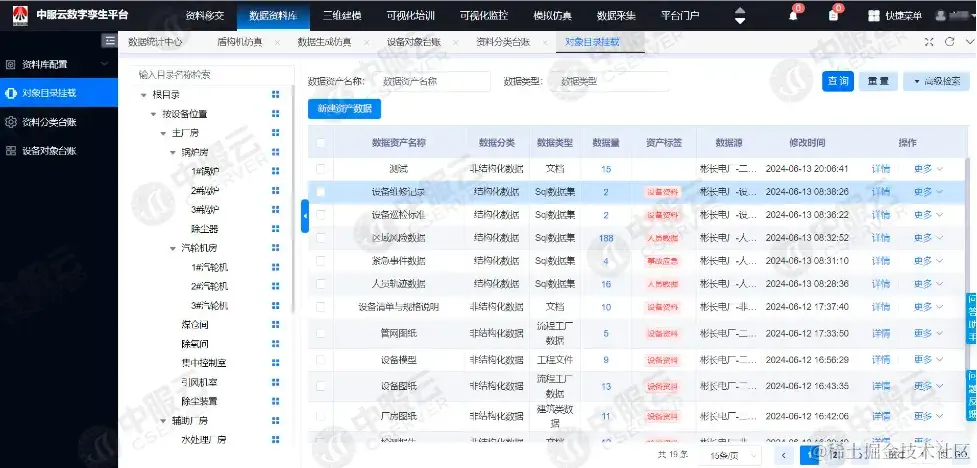Viewport: 977px width, 468px height.
Task: Collapse the 辅助厂房 tree arrow
Action: tap(163, 421)
